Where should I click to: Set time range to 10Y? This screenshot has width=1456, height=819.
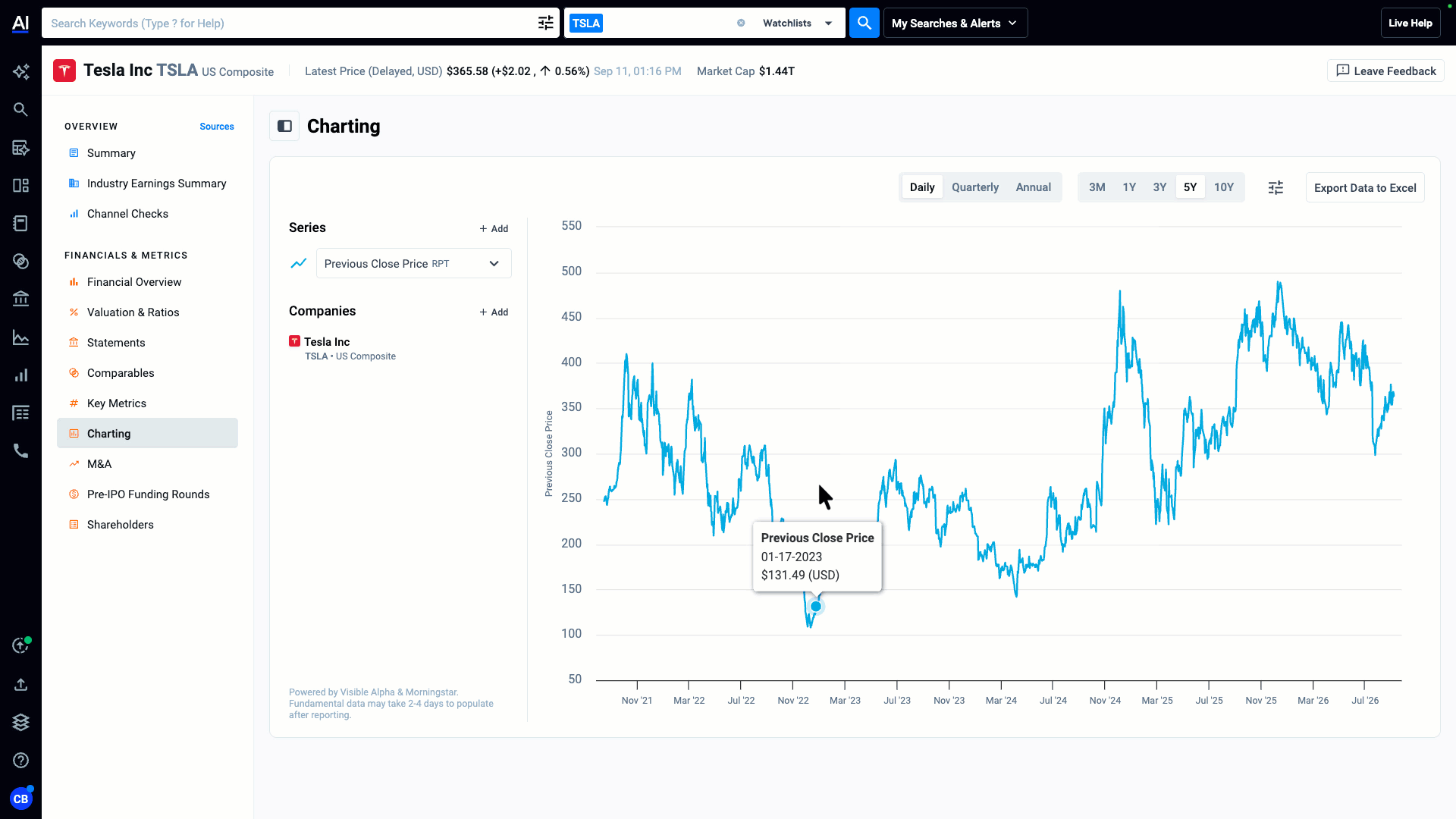[x=1224, y=187]
